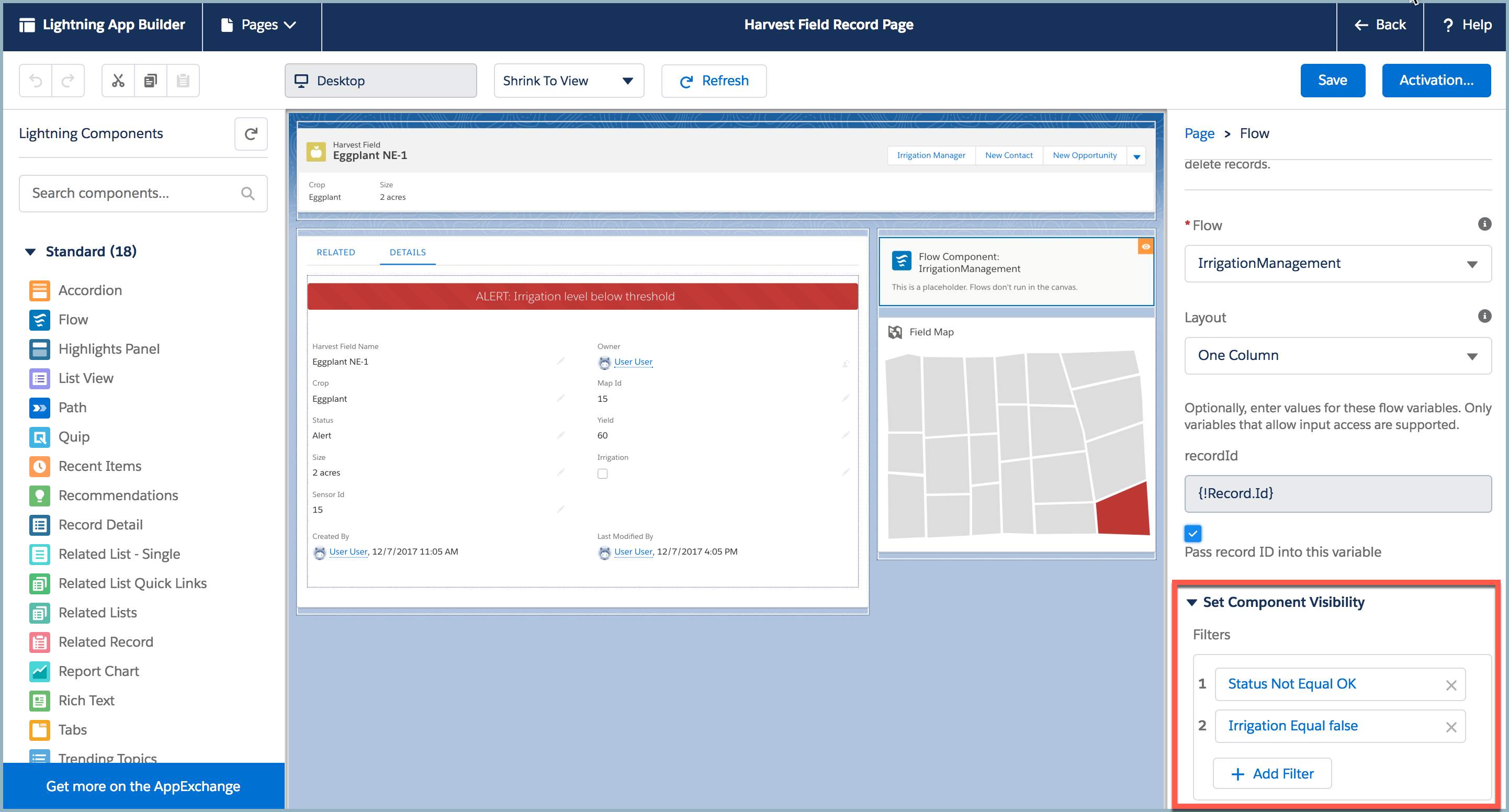Select the Related List Quick Links icon

(x=39, y=583)
